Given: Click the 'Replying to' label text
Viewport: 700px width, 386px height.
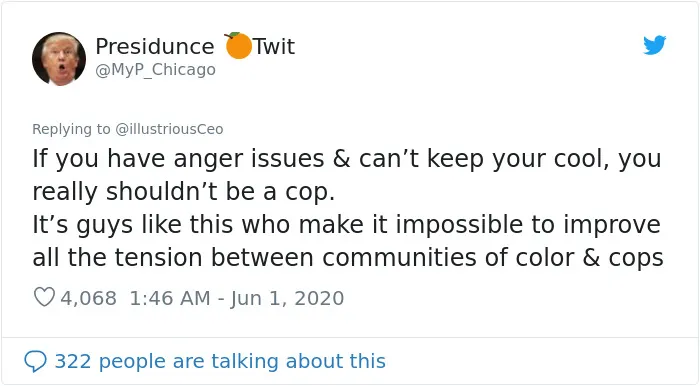Looking at the screenshot, I should pos(71,129).
